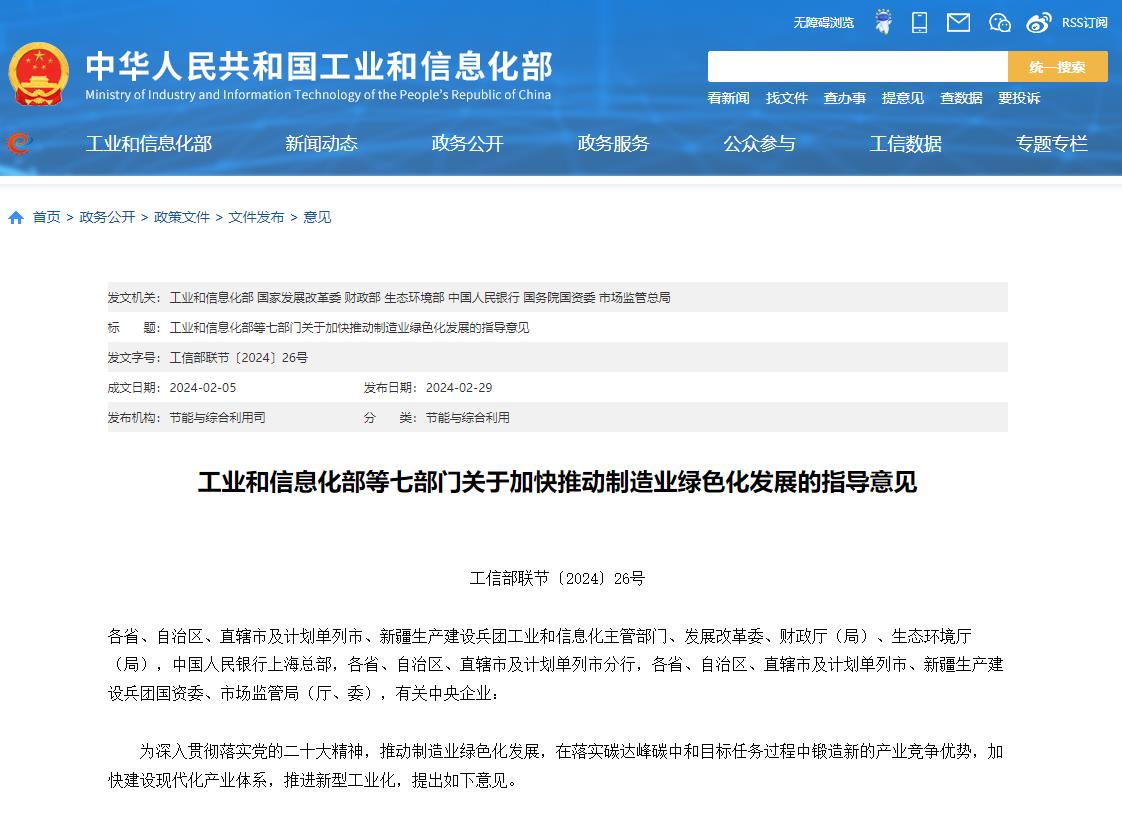
Task: Select the 提意见 quick link
Action: coord(902,98)
